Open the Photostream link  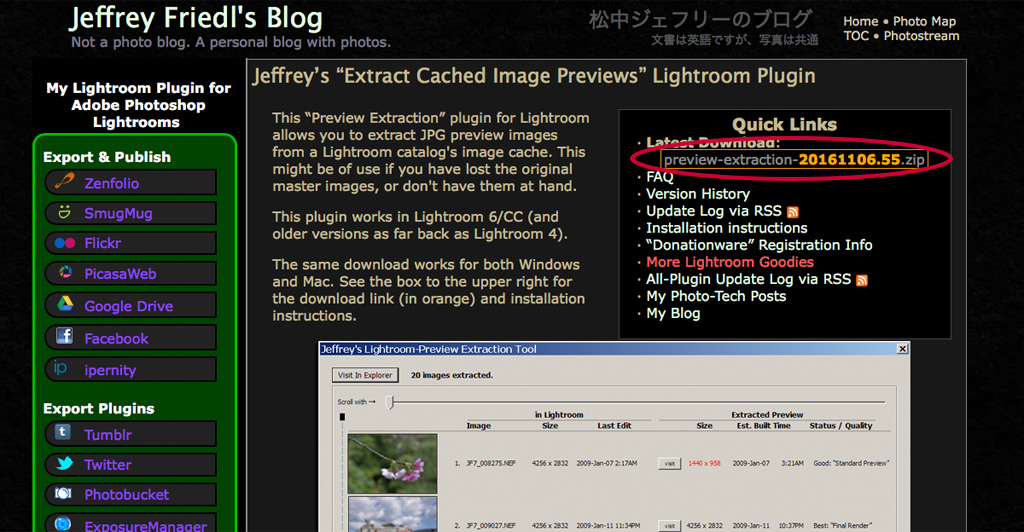coord(921,36)
